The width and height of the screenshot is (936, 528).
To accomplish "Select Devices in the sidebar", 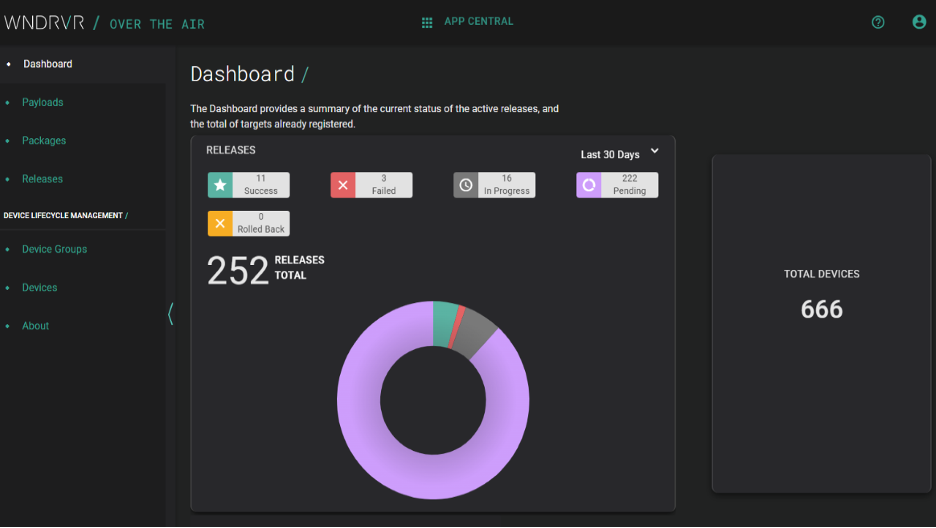I will tap(40, 288).
